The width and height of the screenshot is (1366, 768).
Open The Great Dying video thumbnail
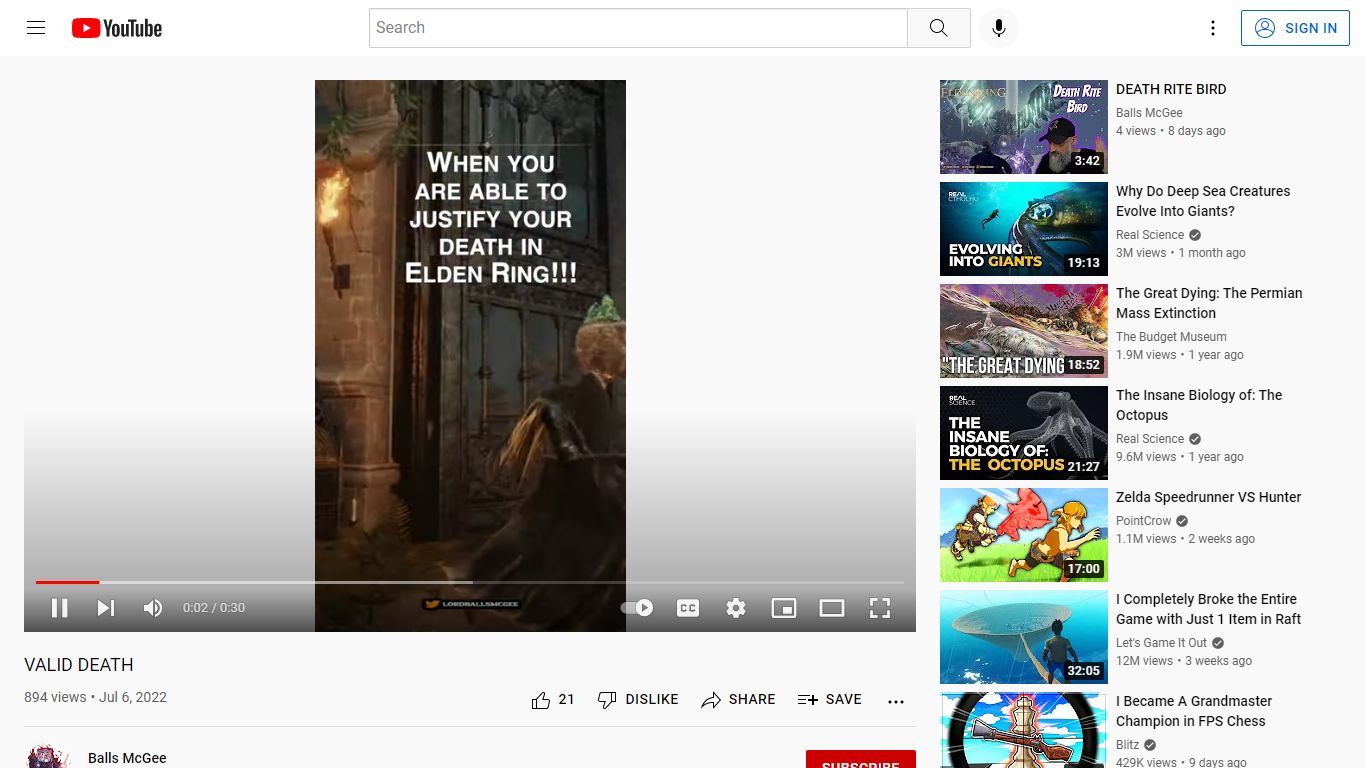point(1024,331)
